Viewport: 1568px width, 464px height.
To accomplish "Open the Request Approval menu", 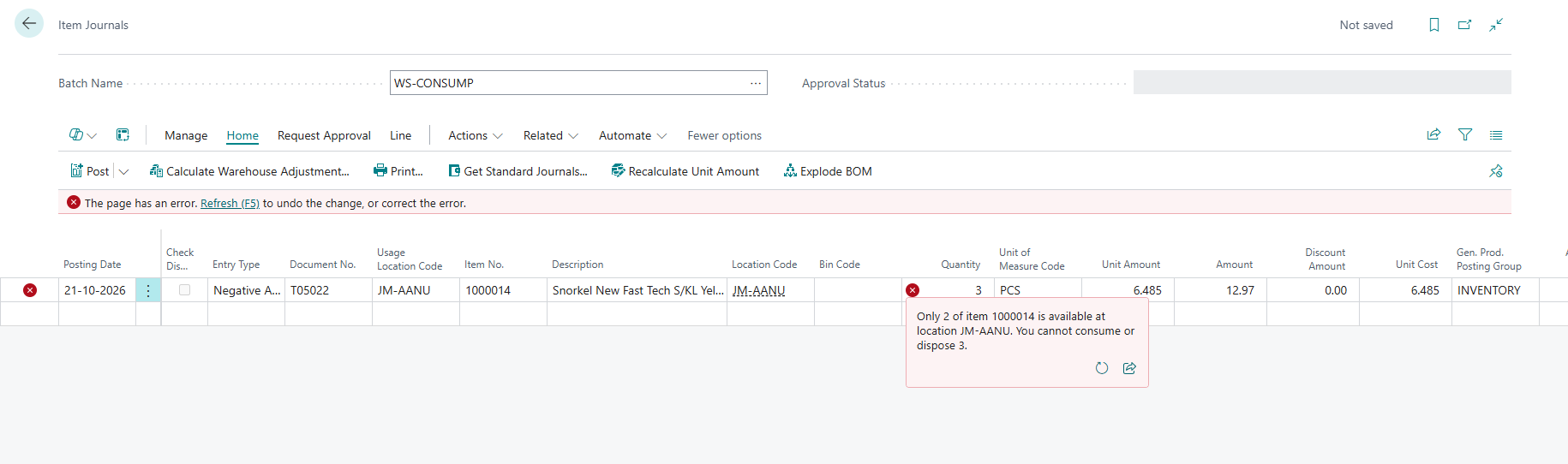I will click(324, 135).
